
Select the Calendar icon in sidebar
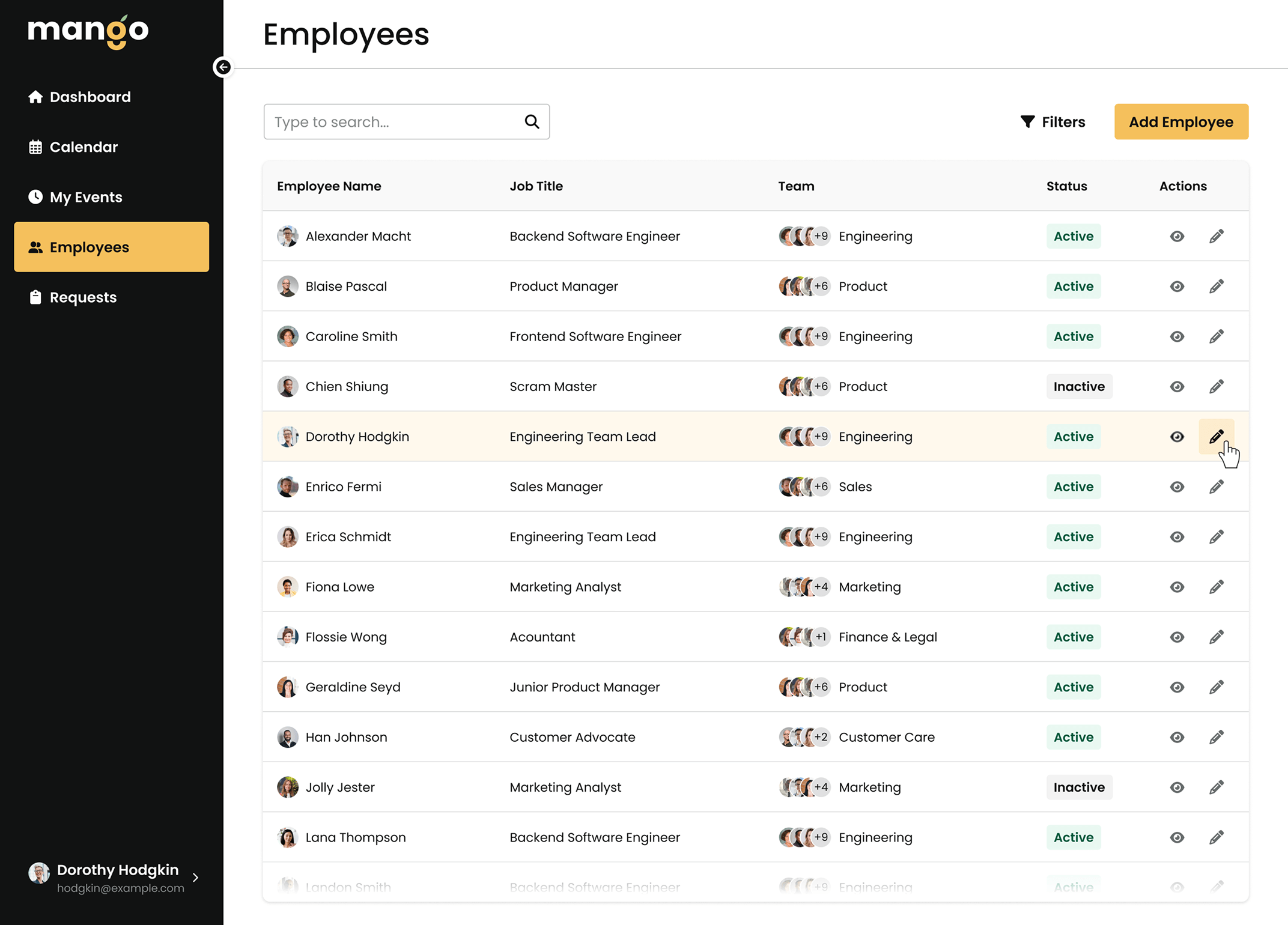click(35, 147)
